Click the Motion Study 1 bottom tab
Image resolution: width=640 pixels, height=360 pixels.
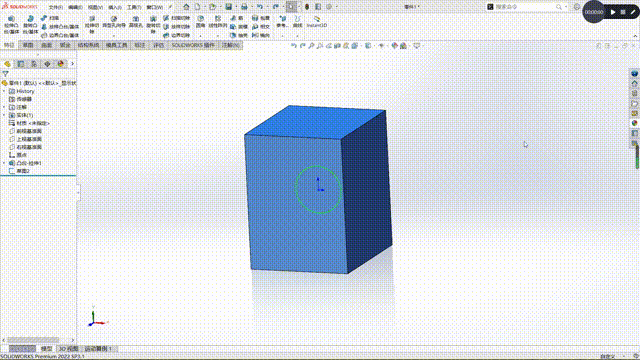(98, 349)
